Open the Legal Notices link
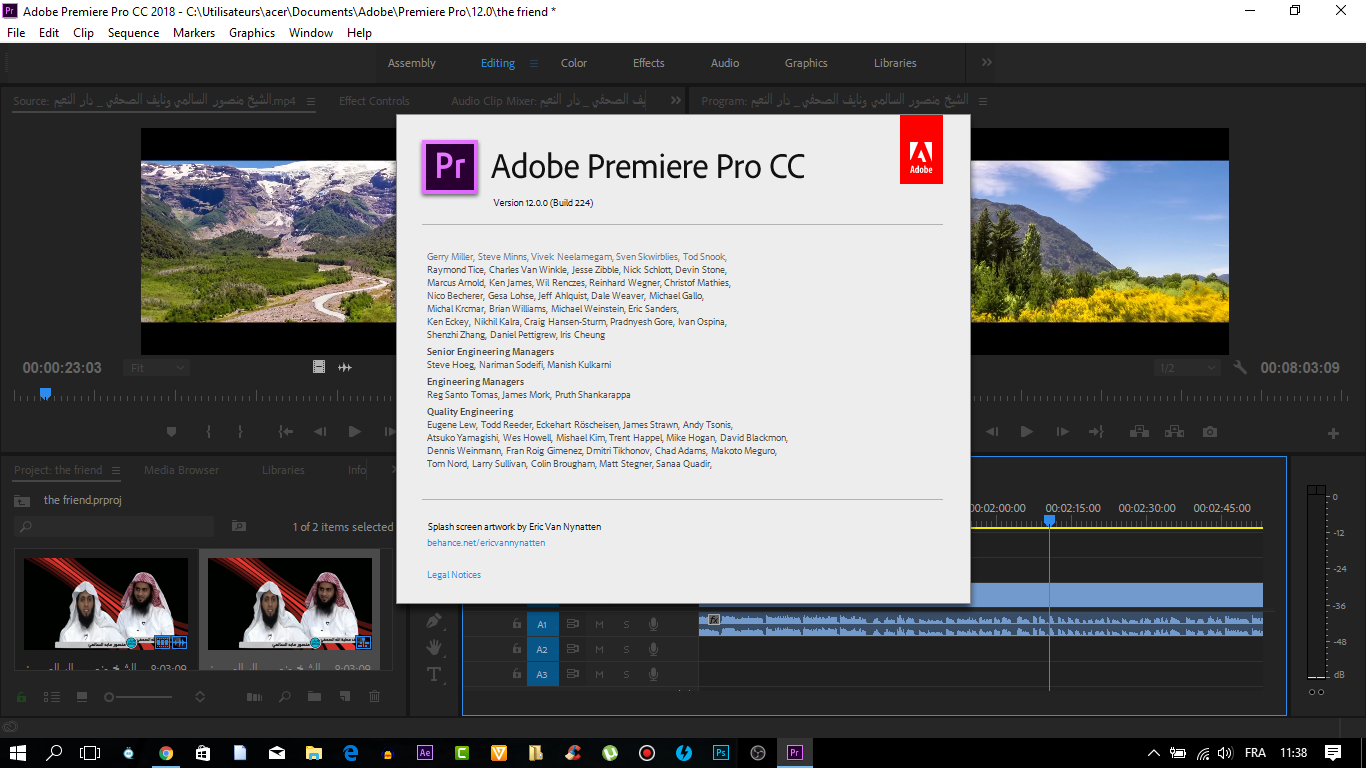The height and width of the screenshot is (768, 1366). 454,575
